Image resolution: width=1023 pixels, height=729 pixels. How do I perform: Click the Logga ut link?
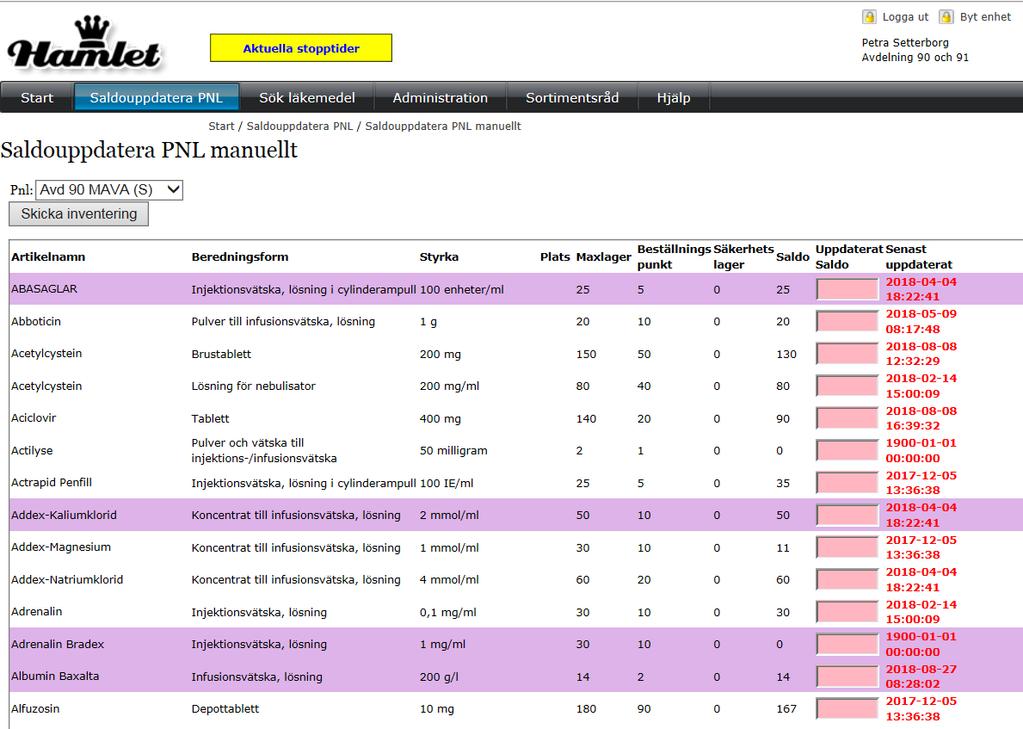pos(905,17)
